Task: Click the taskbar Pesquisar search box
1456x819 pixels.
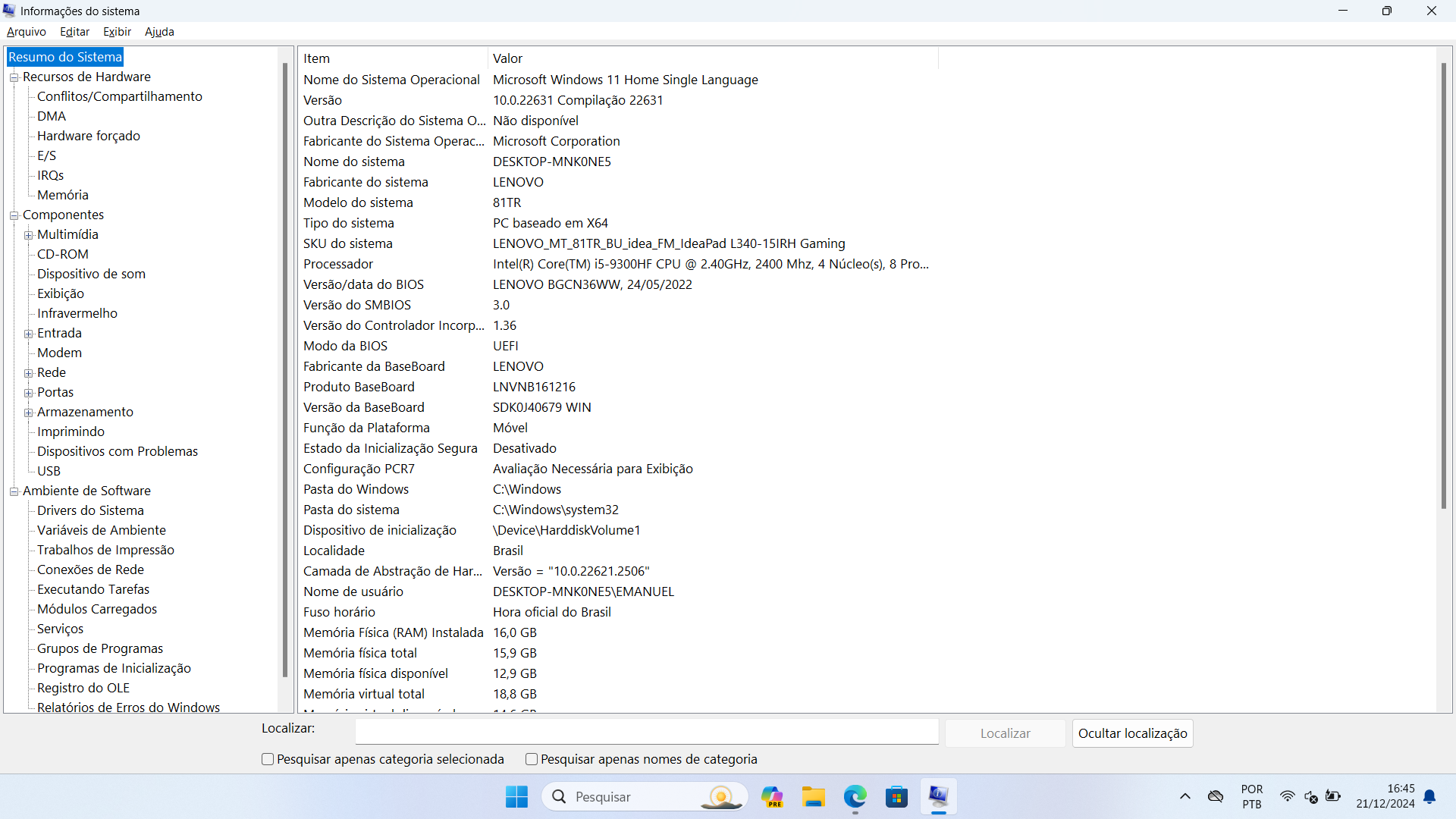Action: pyautogui.click(x=645, y=797)
